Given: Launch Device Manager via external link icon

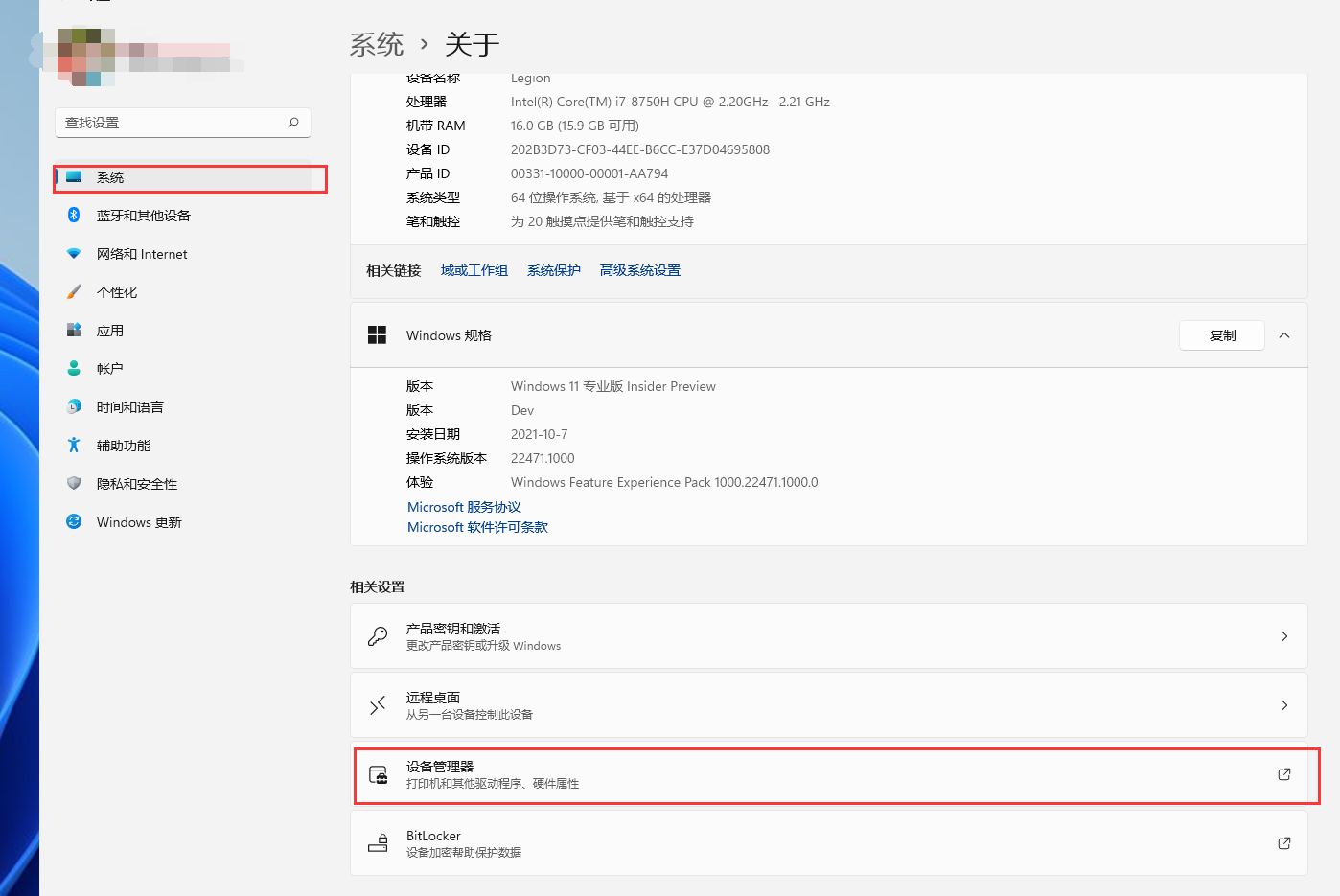Looking at the screenshot, I should pyautogui.click(x=1283, y=776).
